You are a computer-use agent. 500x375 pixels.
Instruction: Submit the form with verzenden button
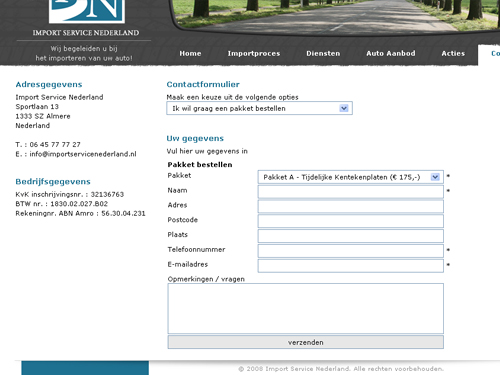coord(306,342)
